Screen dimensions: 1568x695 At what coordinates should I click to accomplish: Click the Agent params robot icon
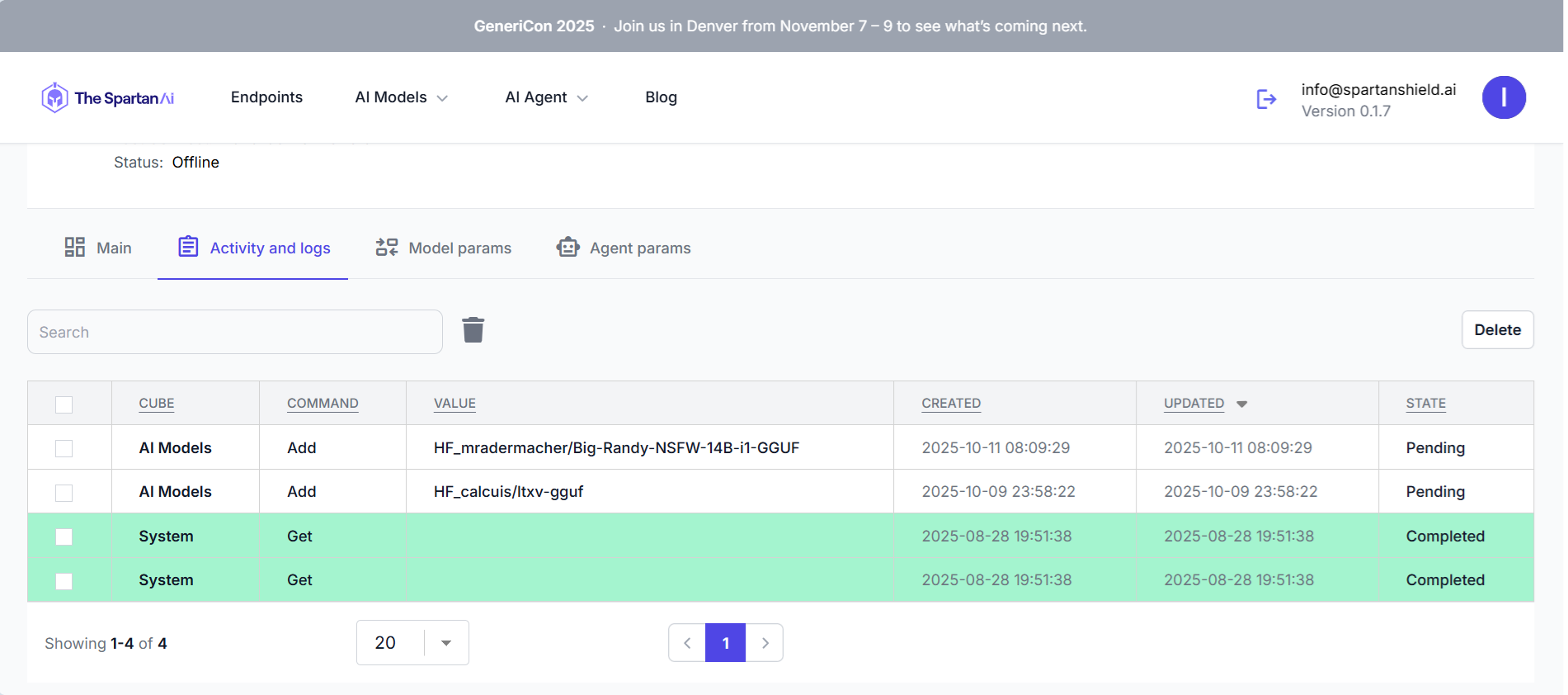pyautogui.click(x=567, y=247)
